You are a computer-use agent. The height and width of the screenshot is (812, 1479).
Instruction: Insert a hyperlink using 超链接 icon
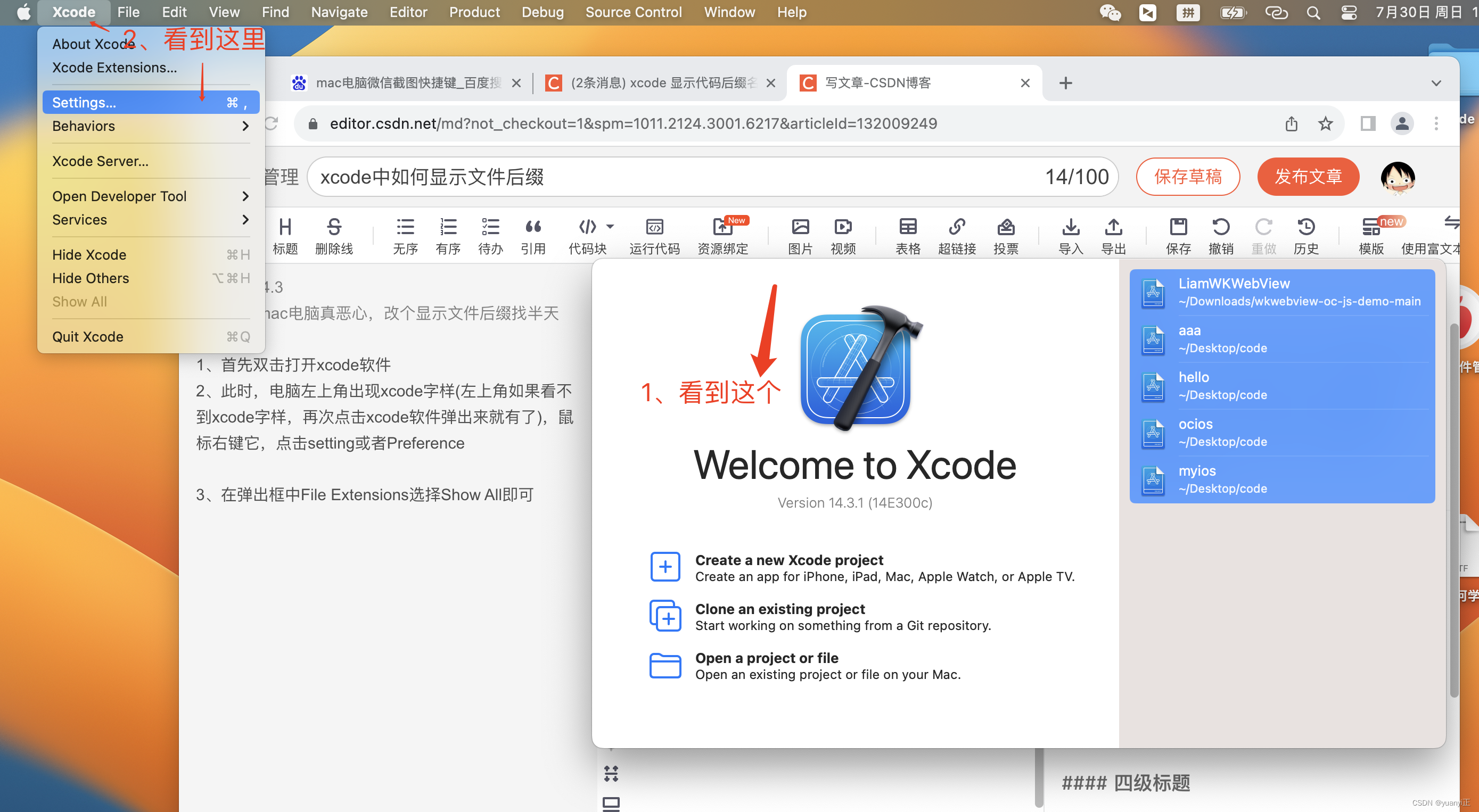(957, 227)
